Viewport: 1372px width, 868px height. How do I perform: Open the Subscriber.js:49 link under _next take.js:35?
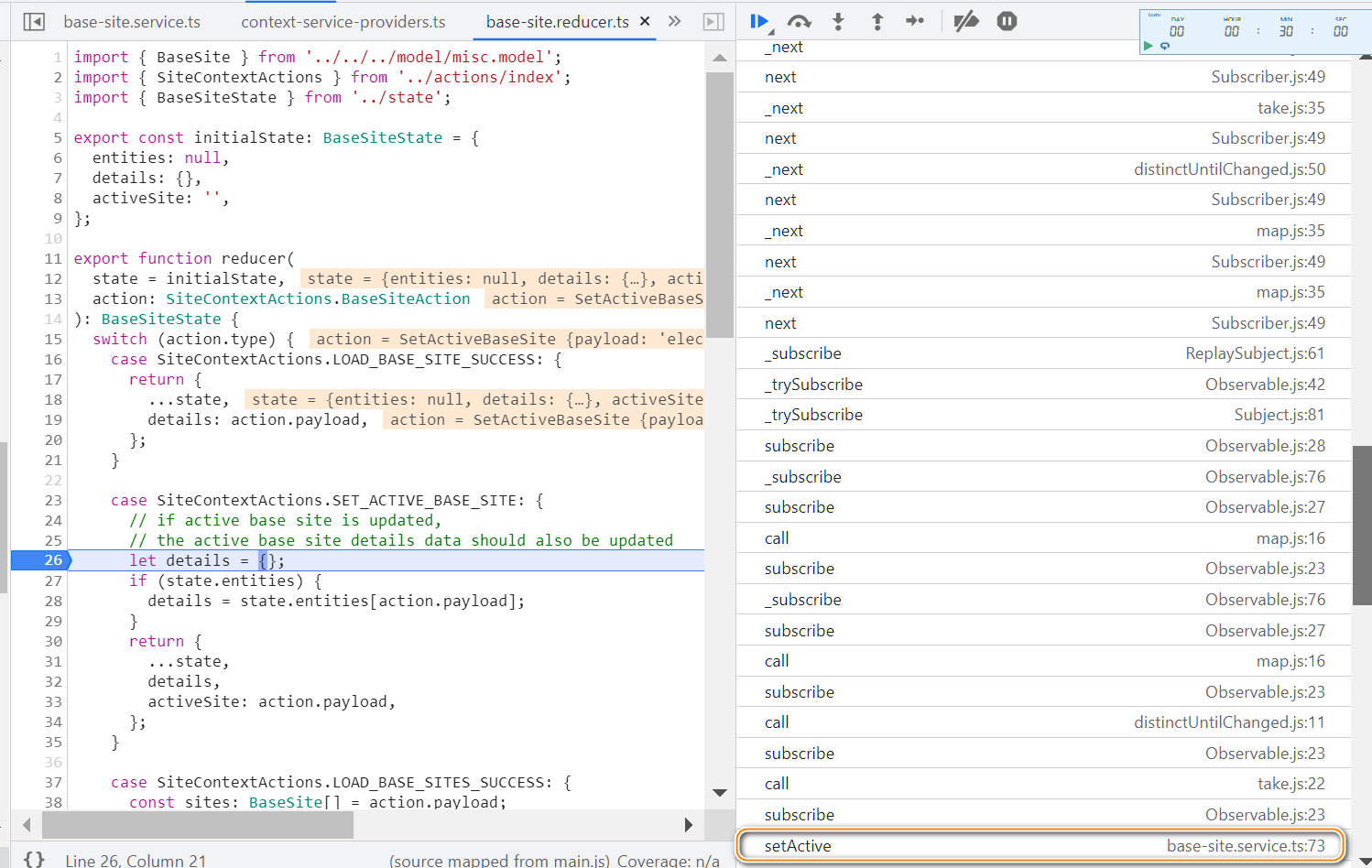(x=1268, y=138)
